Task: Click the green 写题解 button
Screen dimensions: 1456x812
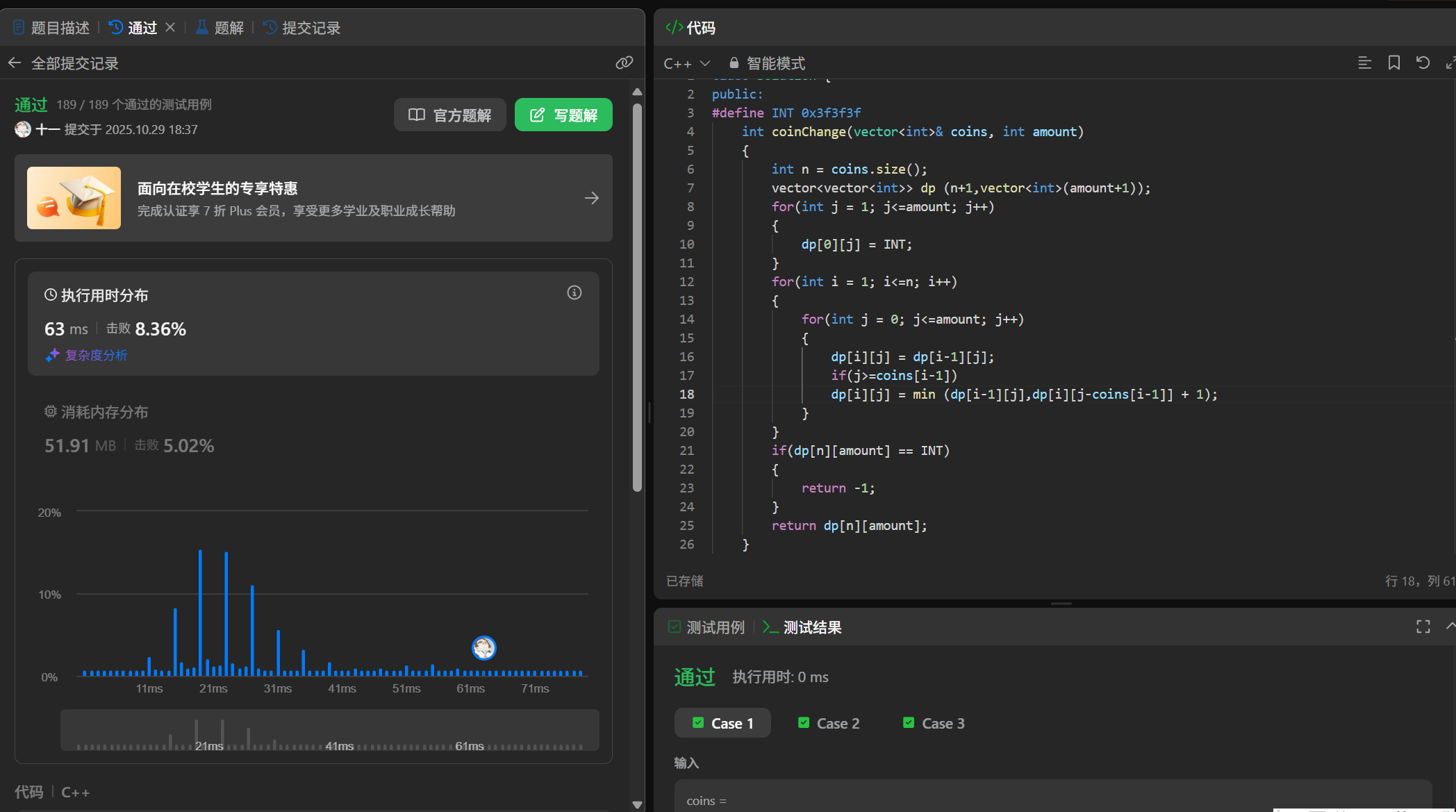Action: 563,115
